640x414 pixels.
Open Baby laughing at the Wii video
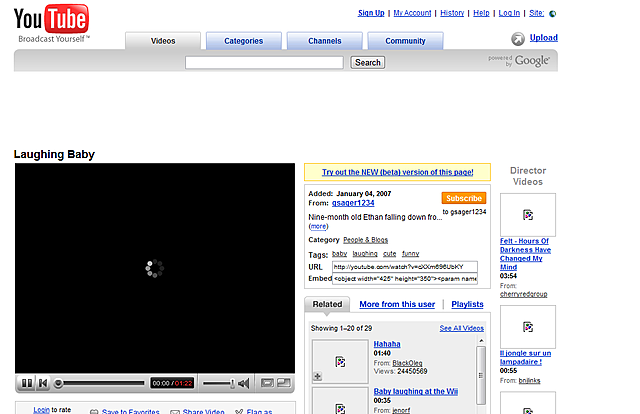416,391
